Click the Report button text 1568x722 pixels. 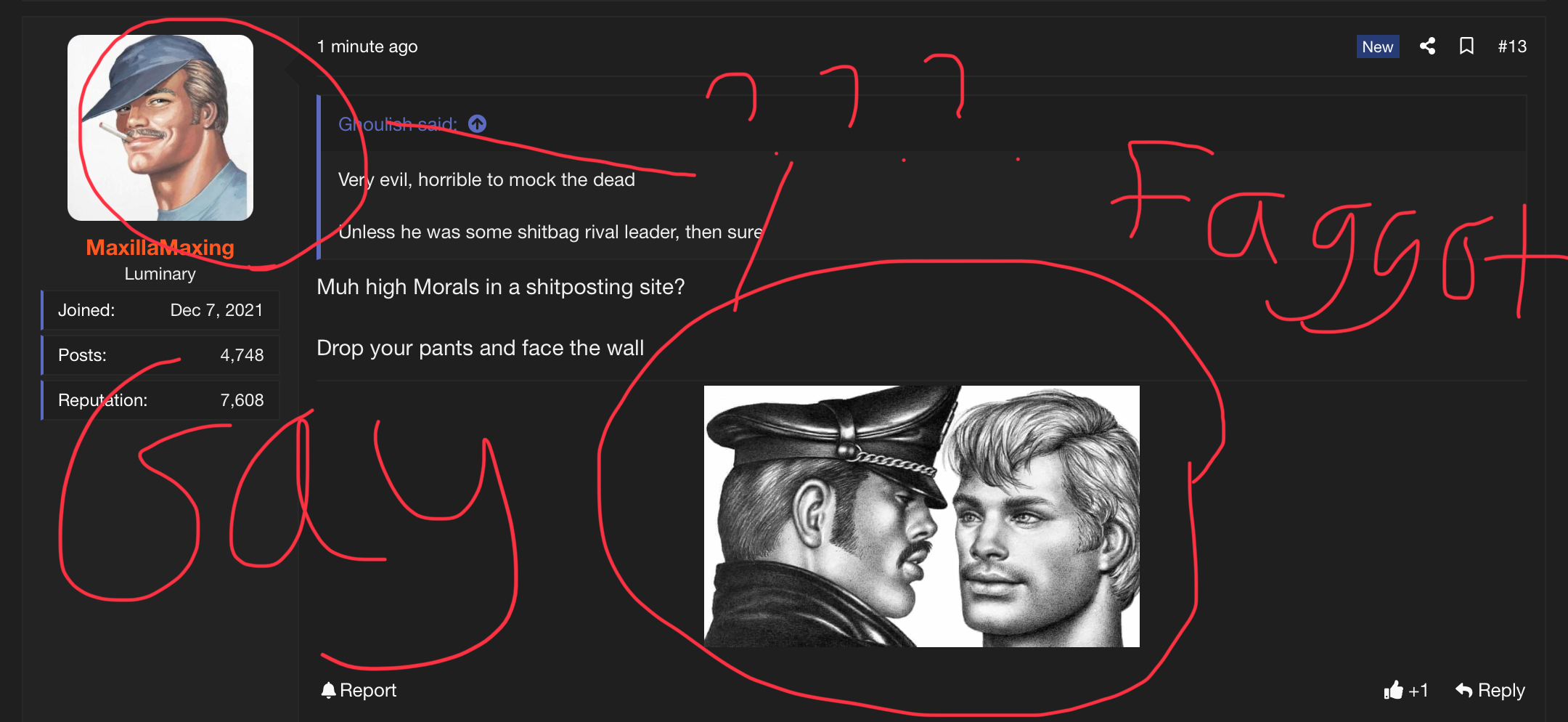pyautogui.click(x=368, y=690)
